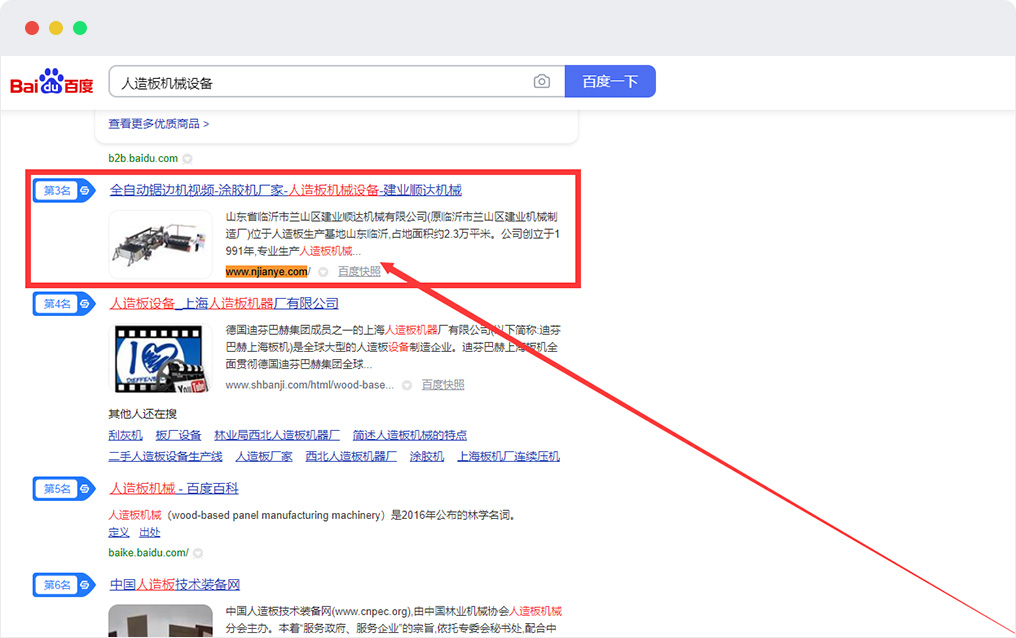Image resolution: width=1016 pixels, height=638 pixels.
Task: Jump to the 出处 section link
Action: (x=150, y=532)
